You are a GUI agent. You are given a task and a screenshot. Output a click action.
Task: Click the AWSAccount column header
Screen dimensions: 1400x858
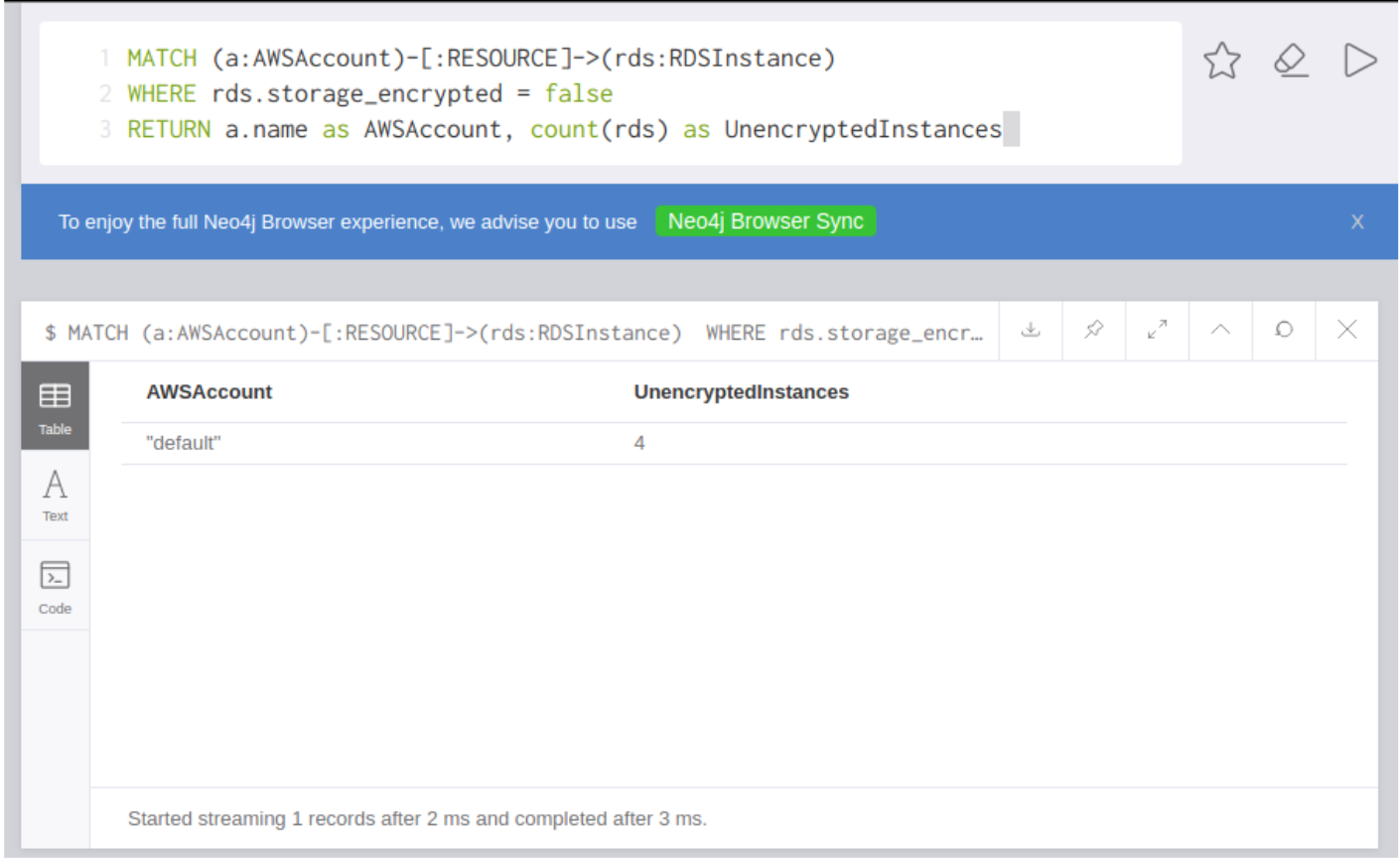coord(209,392)
